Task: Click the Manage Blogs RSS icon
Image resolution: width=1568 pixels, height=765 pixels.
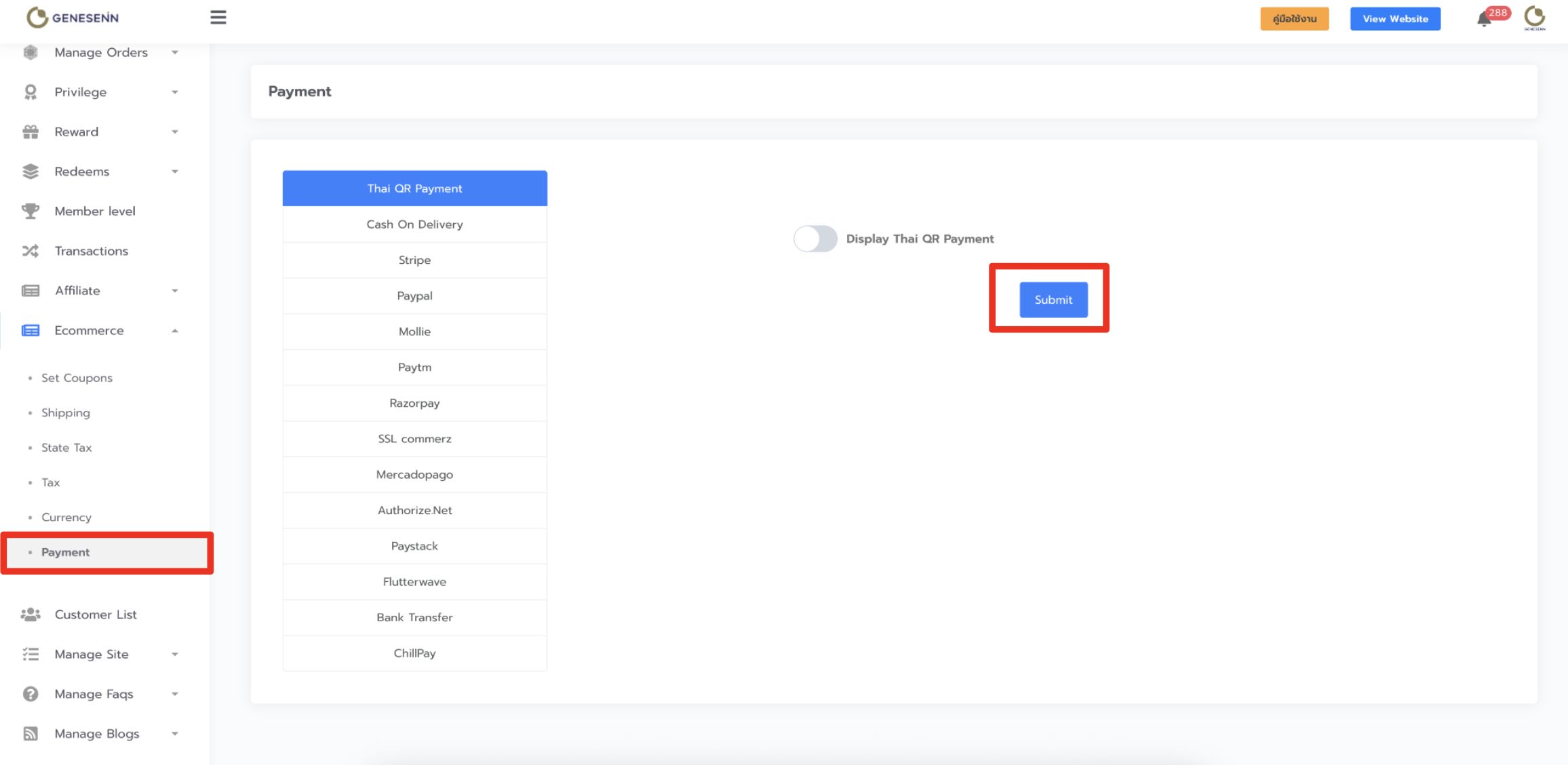Action: [x=31, y=734]
